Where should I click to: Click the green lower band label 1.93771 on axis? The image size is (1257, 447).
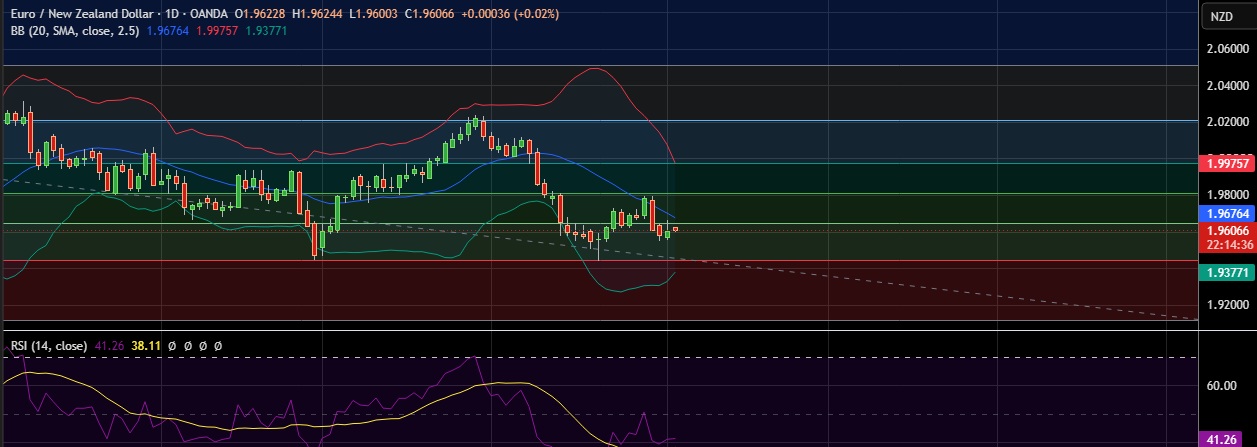click(x=1226, y=272)
